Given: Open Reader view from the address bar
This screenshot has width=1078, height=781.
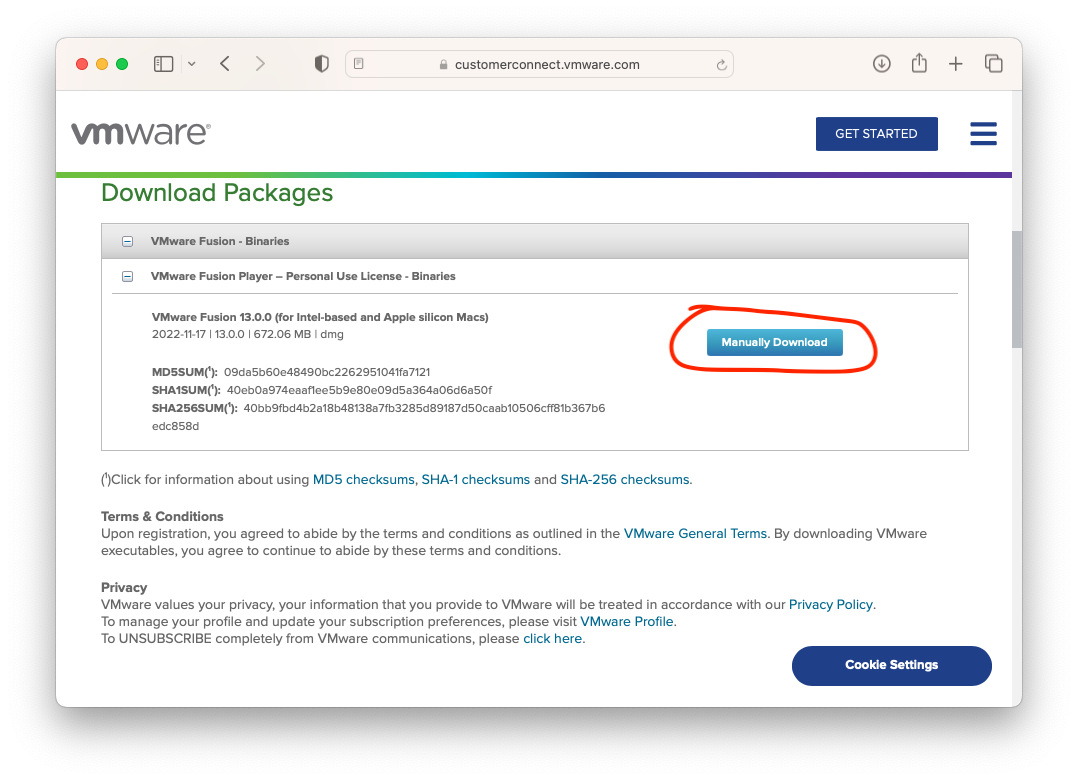Looking at the screenshot, I should click(358, 63).
